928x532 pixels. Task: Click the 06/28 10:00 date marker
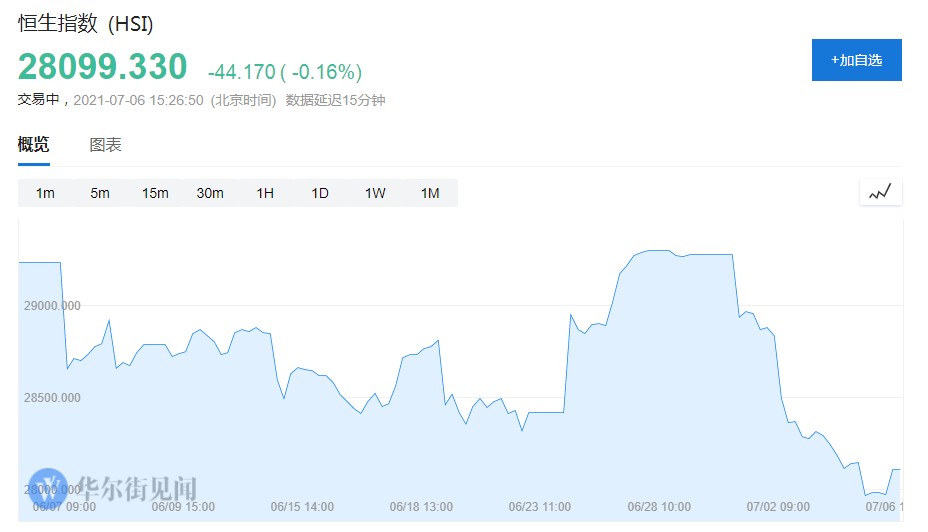pyautogui.click(x=659, y=507)
